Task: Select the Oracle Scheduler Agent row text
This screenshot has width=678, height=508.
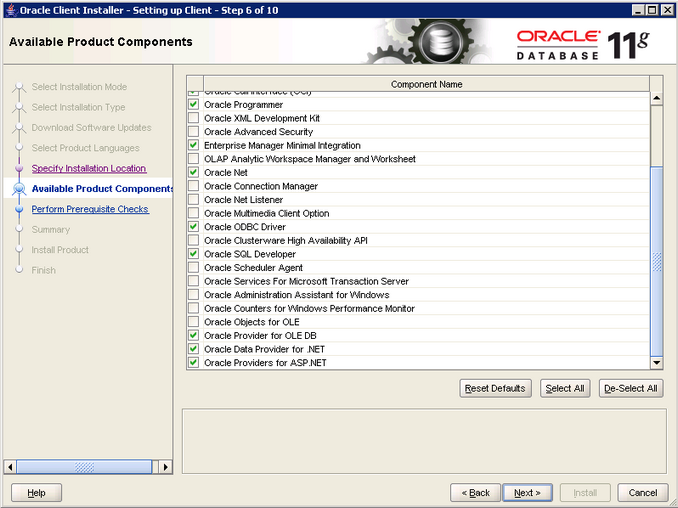Action: pos(253,268)
